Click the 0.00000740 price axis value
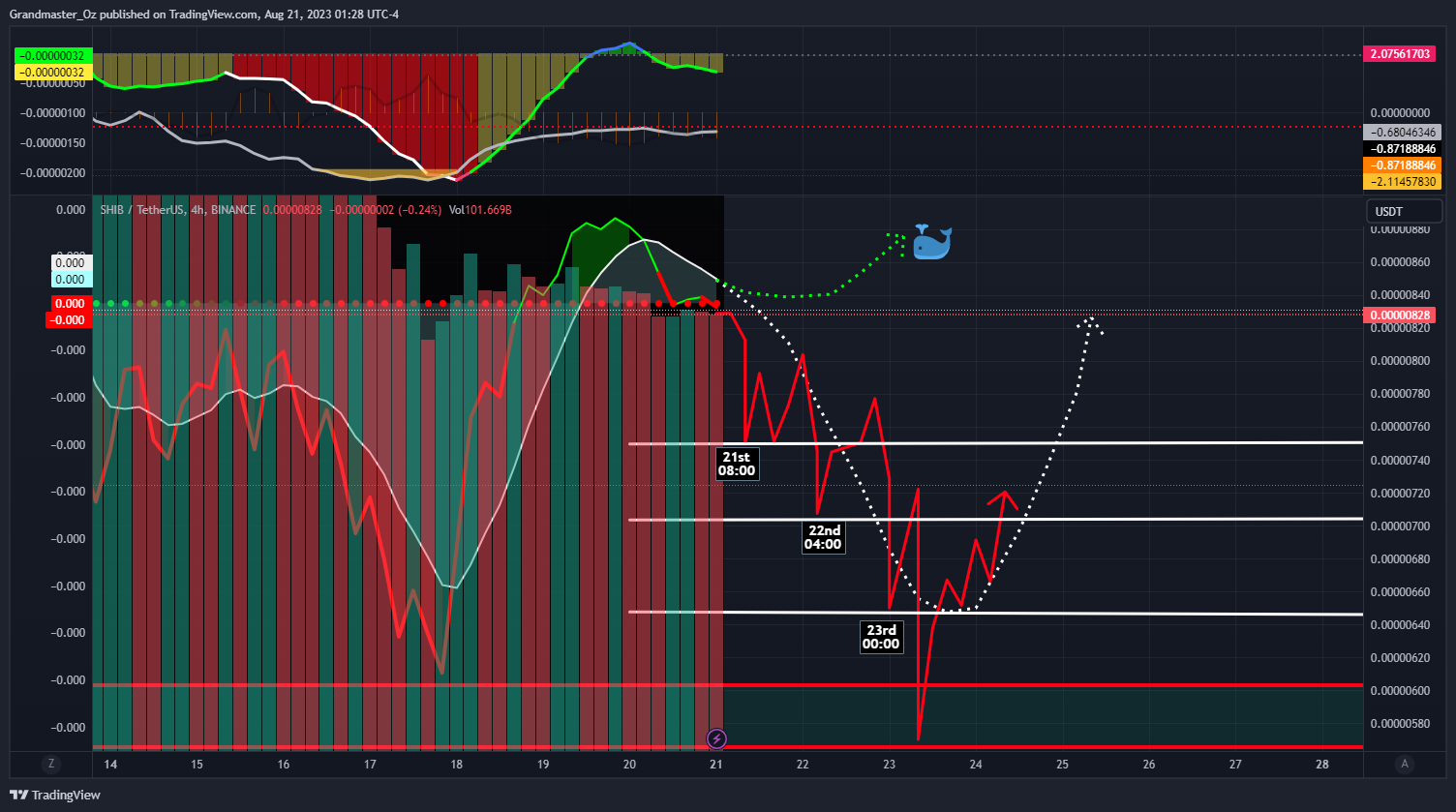Image resolution: width=1456 pixels, height=812 pixels. coord(1401,460)
